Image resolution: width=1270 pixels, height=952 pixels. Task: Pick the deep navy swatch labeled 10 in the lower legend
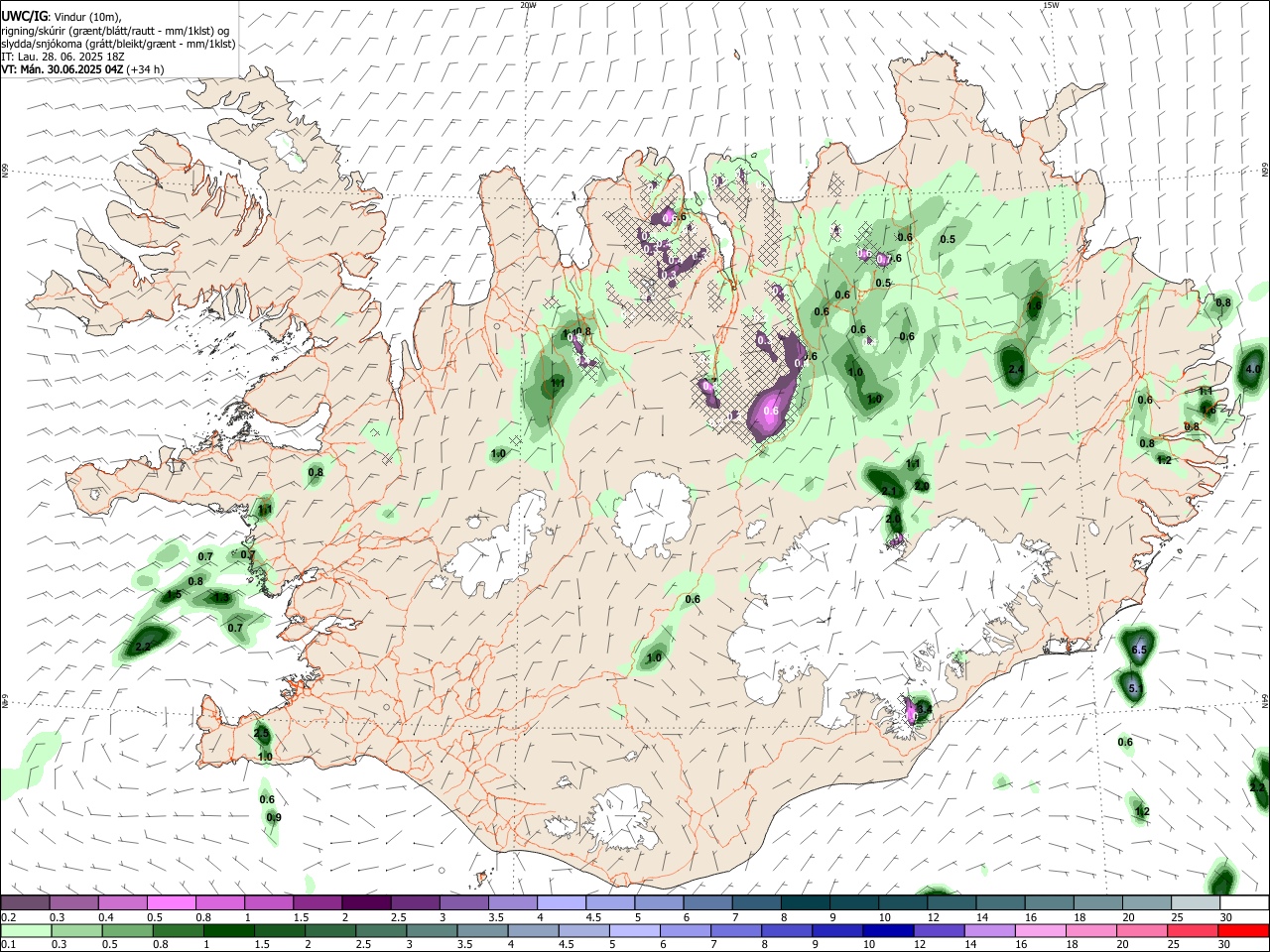[x=887, y=930]
